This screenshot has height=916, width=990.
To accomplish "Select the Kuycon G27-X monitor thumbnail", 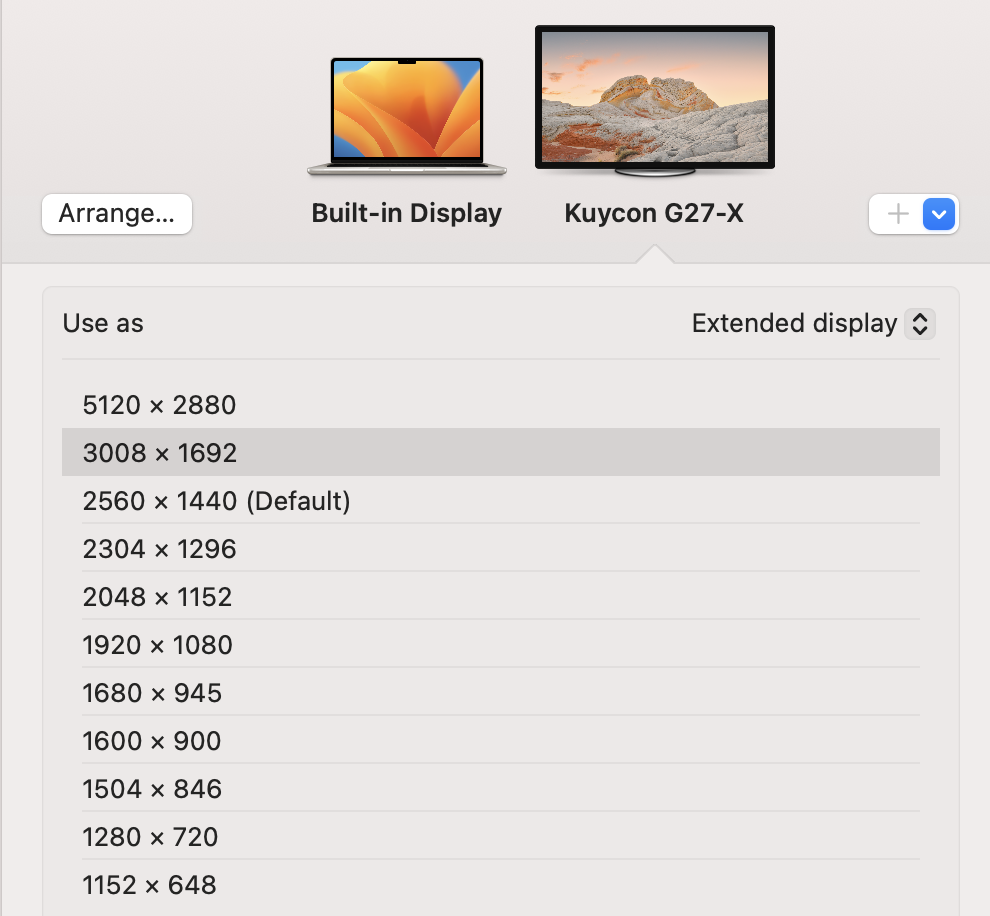I will [655, 101].
